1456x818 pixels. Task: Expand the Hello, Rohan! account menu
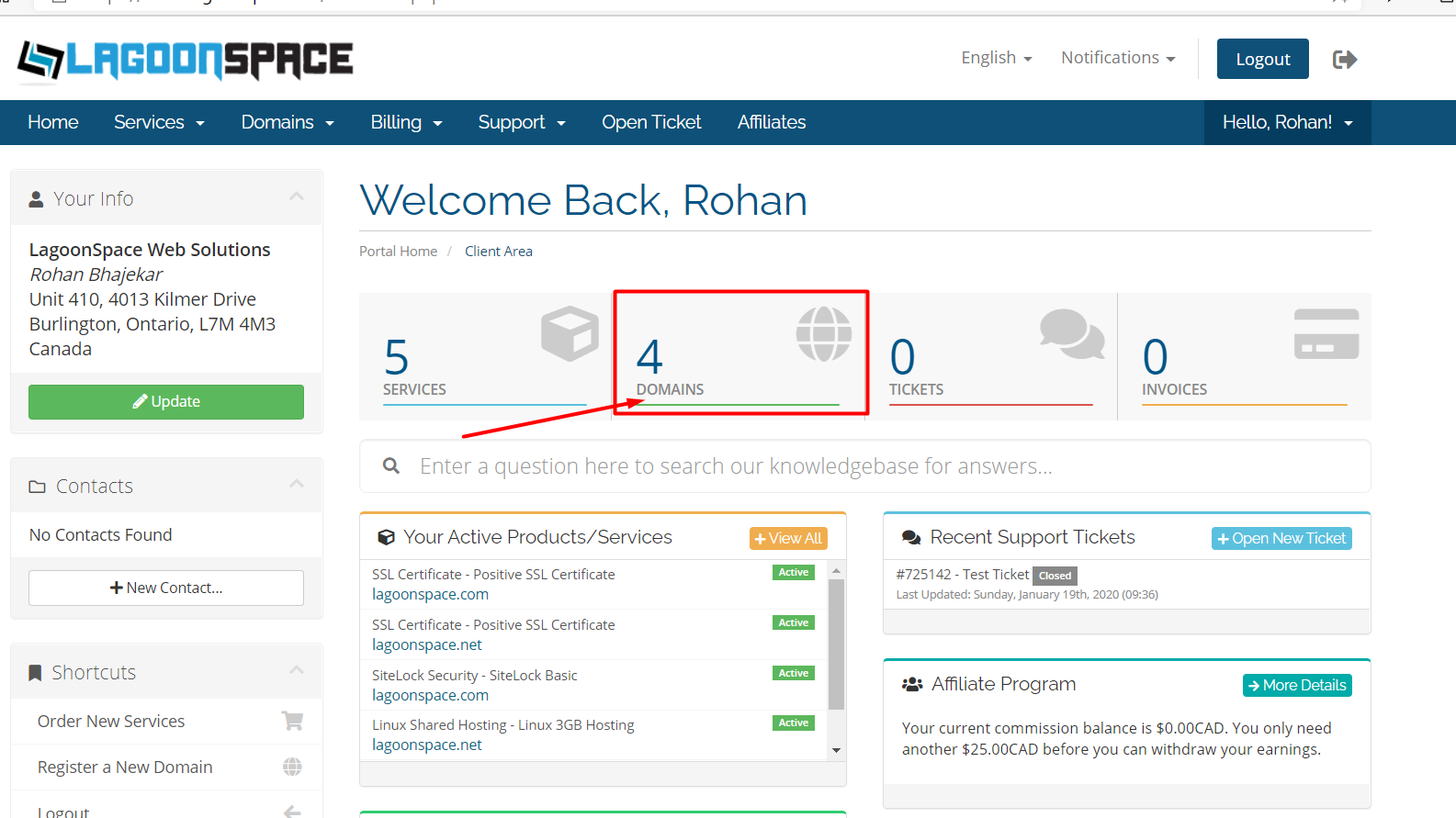tap(1286, 122)
